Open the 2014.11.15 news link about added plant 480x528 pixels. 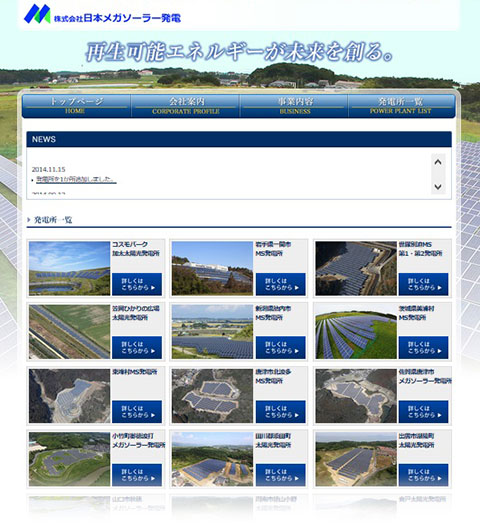click(76, 180)
